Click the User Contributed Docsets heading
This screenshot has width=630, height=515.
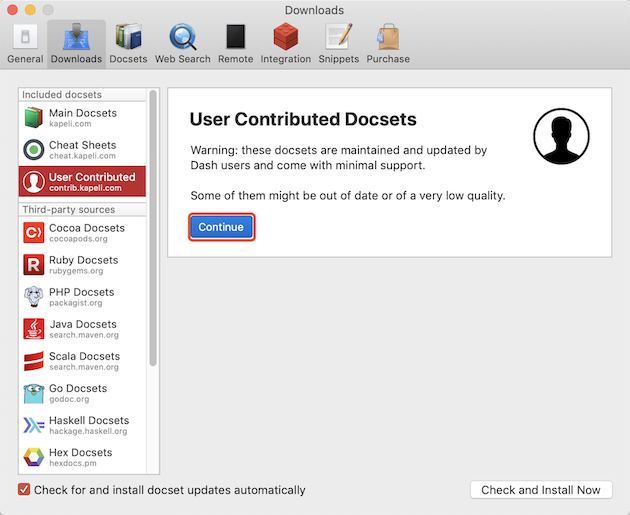[x=303, y=119]
